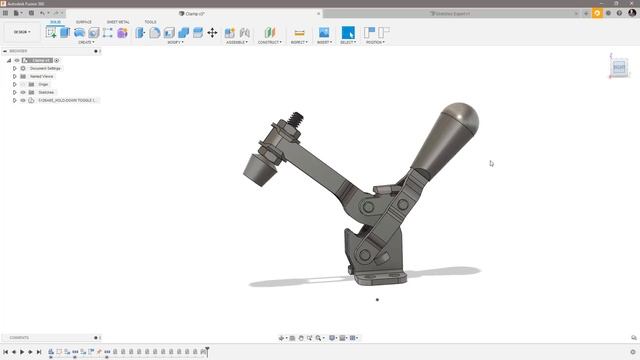Open Display Settings dropdown in navigation bar
Image resolution: width=640 pixels, height=360 pixels.
(333, 338)
